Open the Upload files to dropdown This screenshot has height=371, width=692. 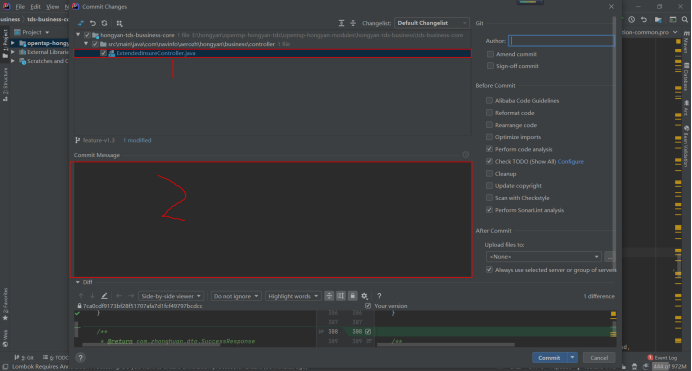543,257
